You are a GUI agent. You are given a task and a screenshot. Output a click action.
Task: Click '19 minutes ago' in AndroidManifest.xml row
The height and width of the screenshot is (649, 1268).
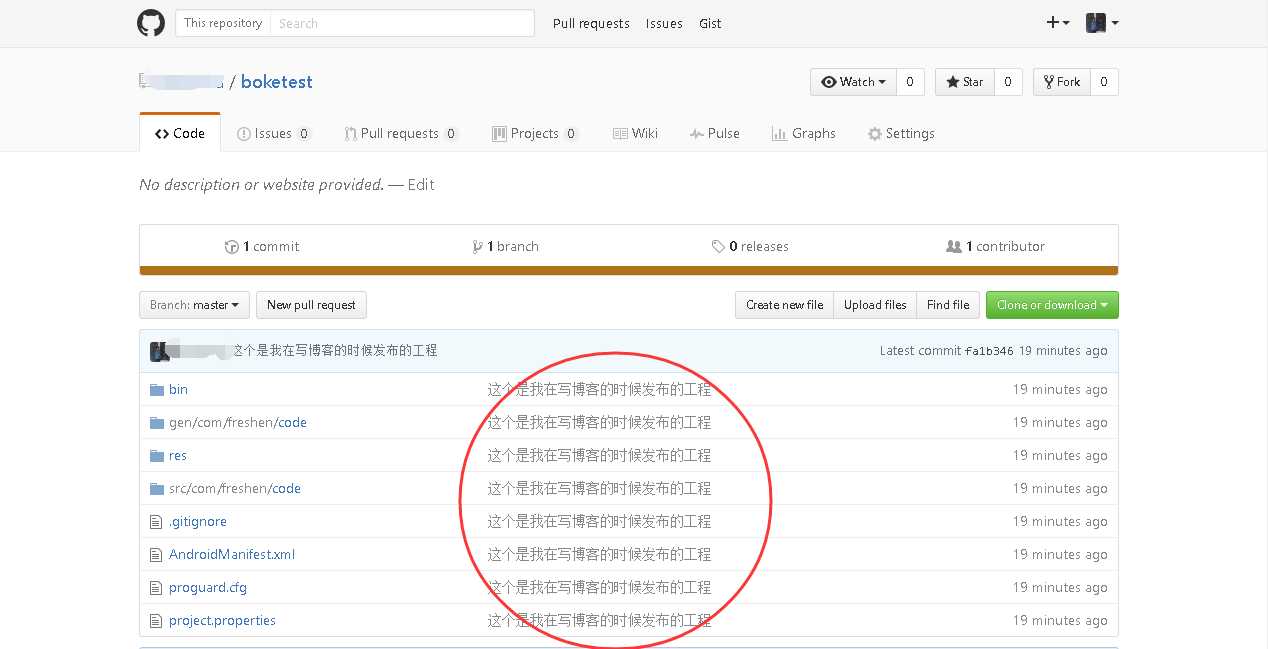tap(1060, 555)
